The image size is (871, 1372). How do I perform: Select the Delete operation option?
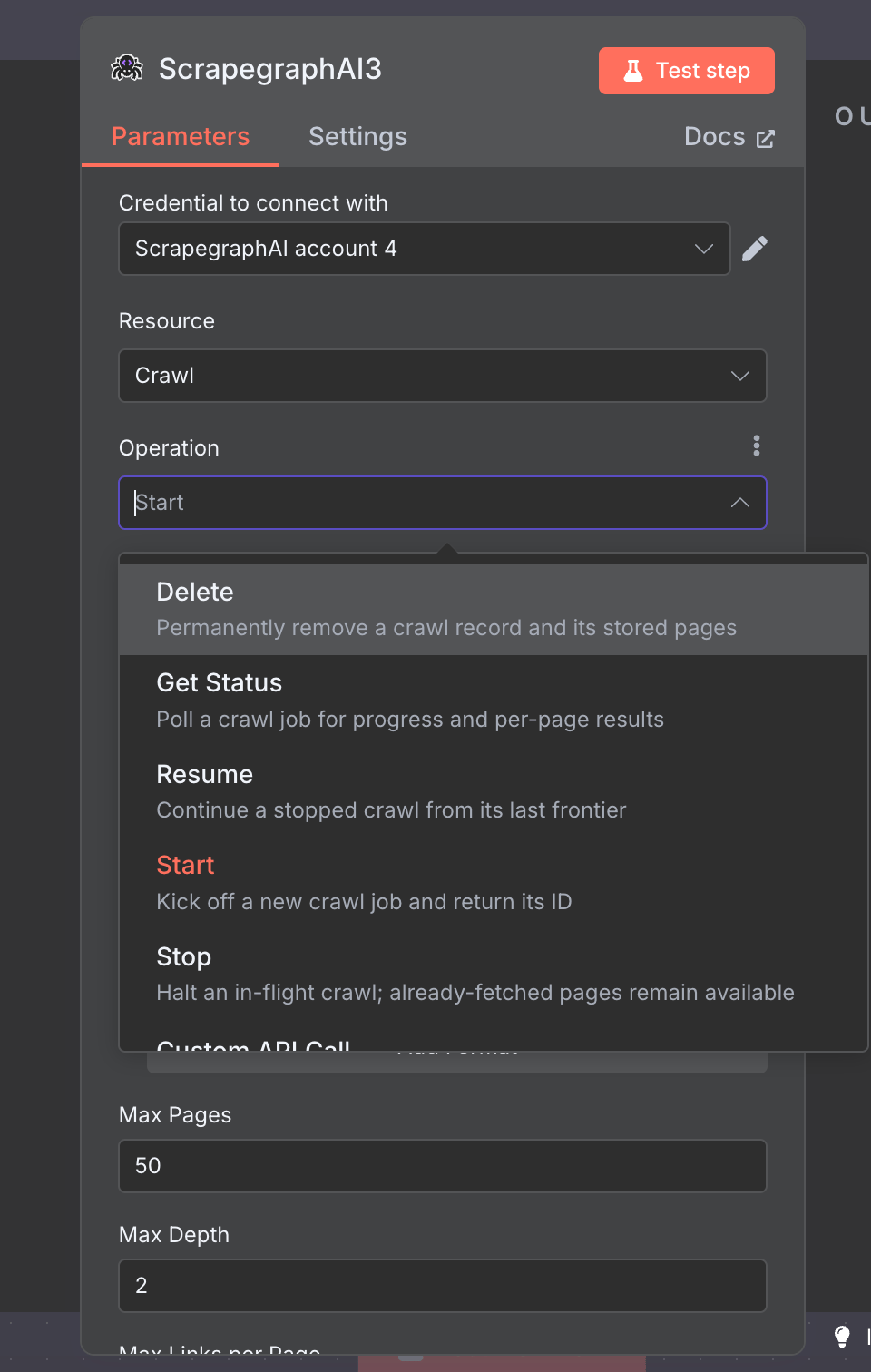pos(494,610)
